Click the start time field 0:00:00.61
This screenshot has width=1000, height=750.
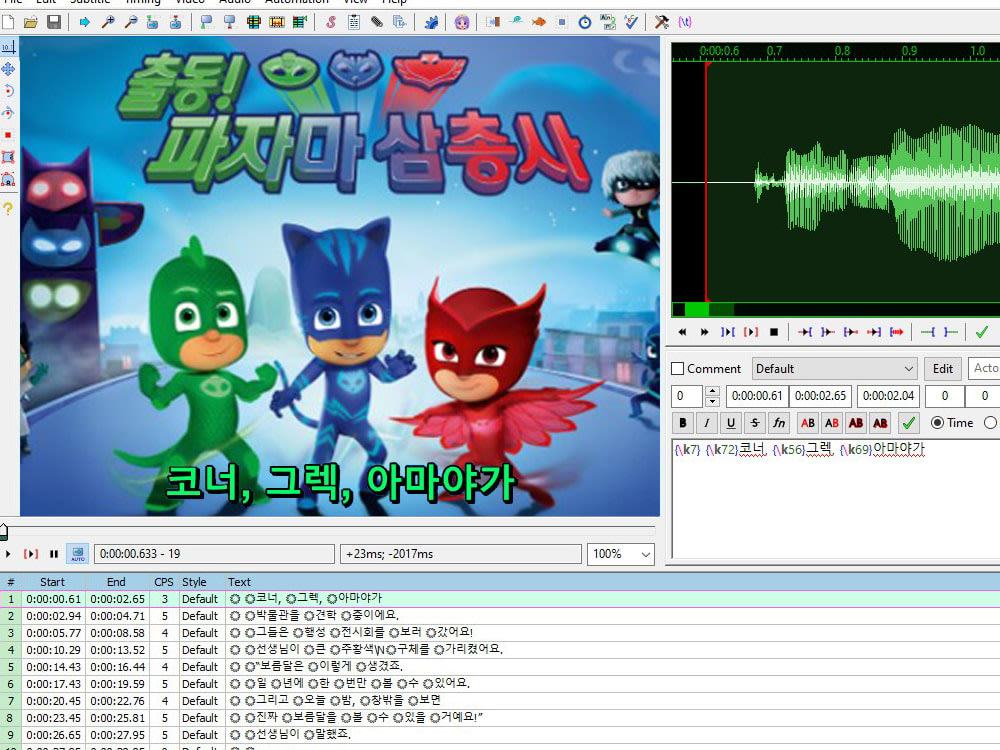tap(757, 396)
